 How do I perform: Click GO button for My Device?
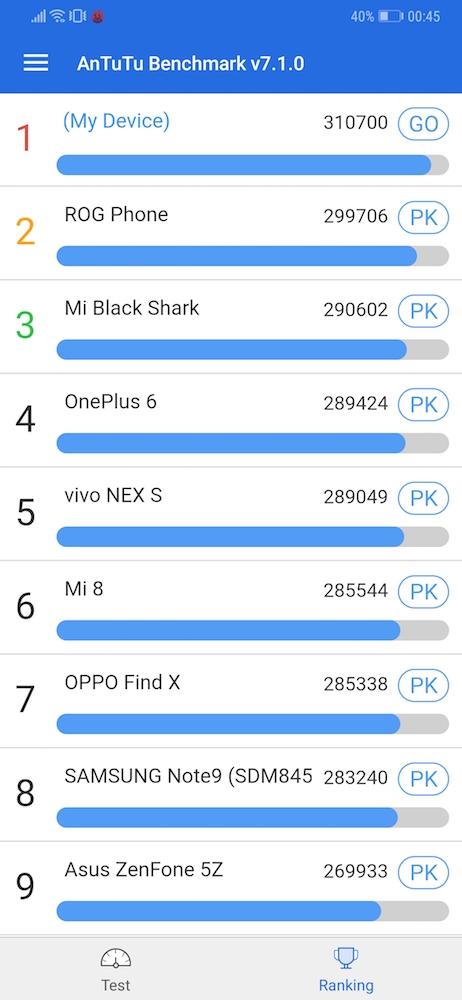(424, 124)
